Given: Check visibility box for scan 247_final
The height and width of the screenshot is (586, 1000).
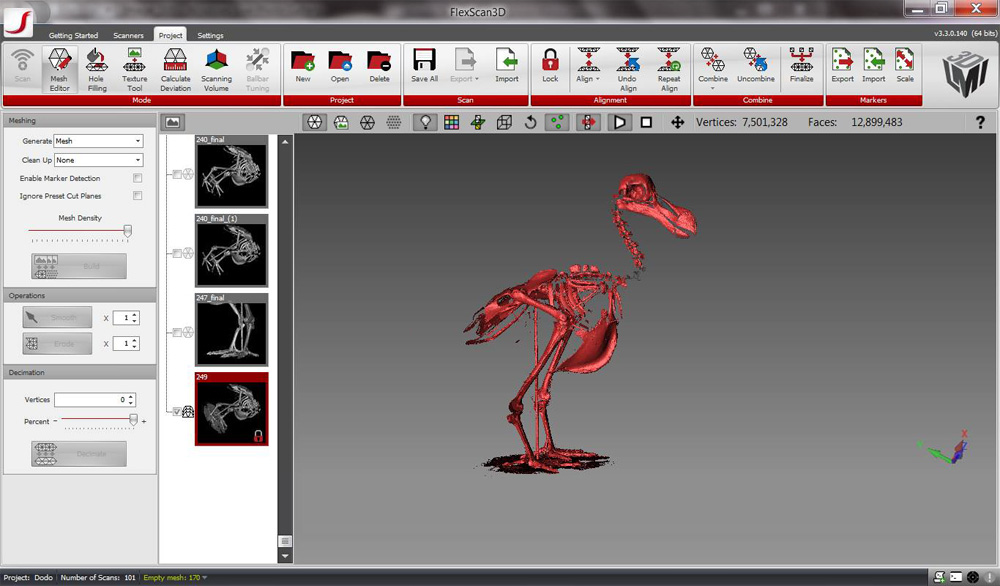Looking at the screenshot, I should click(x=177, y=332).
